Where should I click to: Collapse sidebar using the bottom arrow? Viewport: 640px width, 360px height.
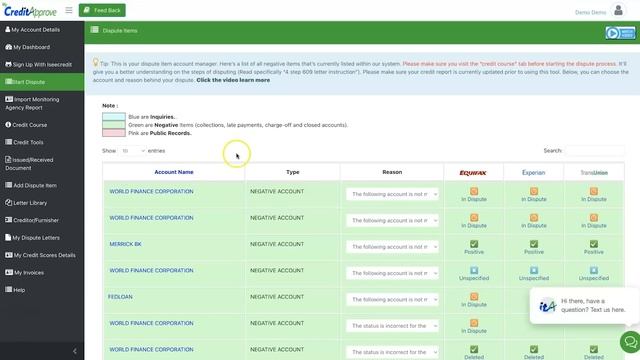point(74,351)
